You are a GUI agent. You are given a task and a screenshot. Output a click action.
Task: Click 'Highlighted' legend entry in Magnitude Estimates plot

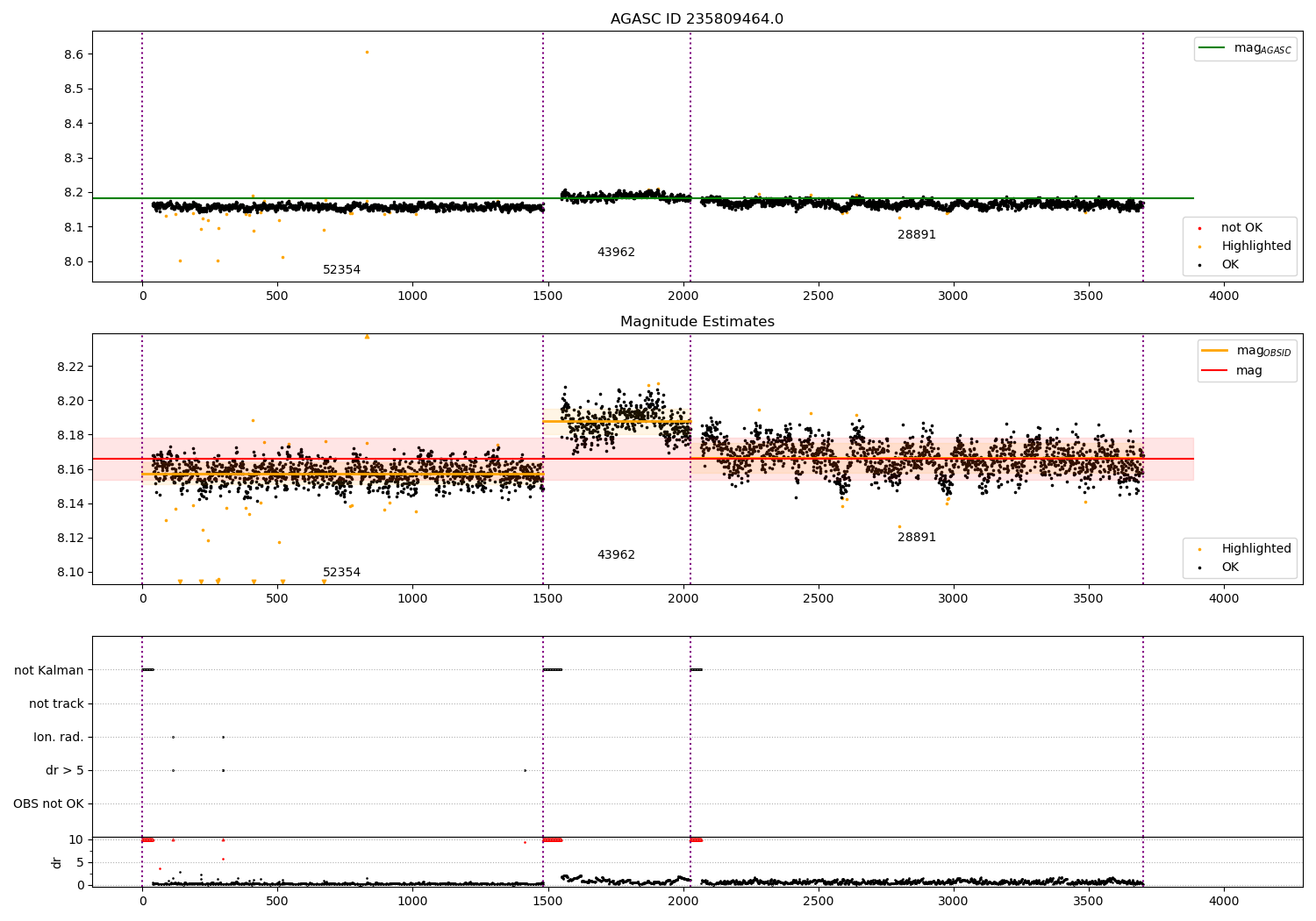click(1256, 549)
